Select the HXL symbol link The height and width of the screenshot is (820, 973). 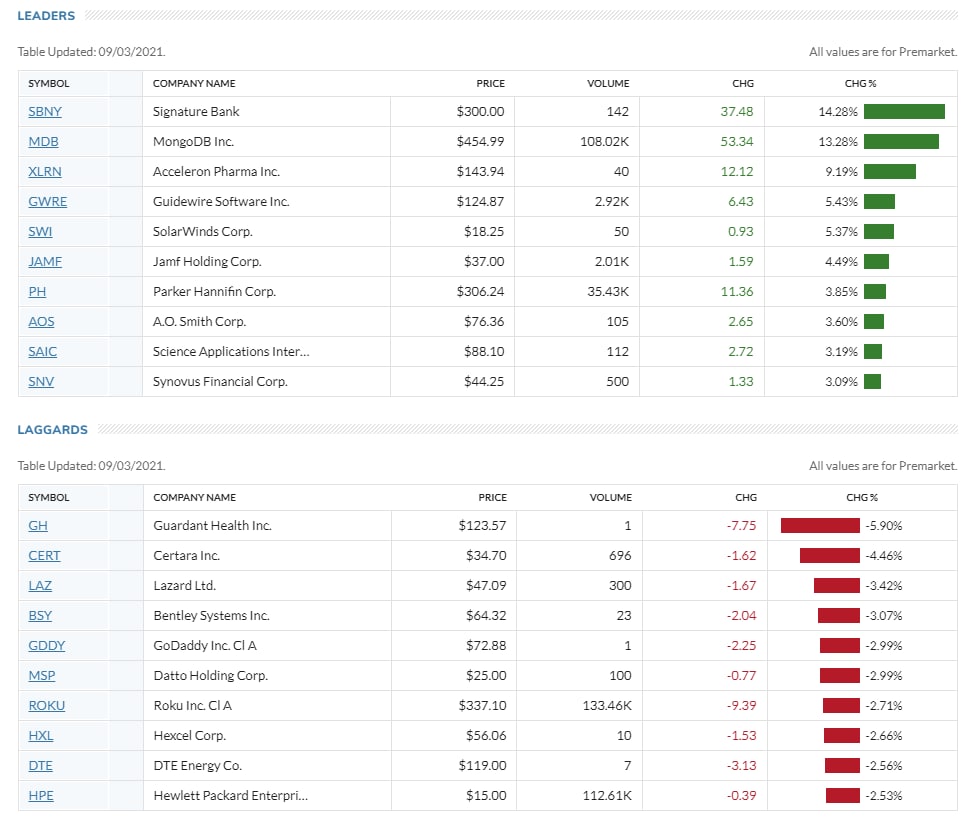[41, 736]
